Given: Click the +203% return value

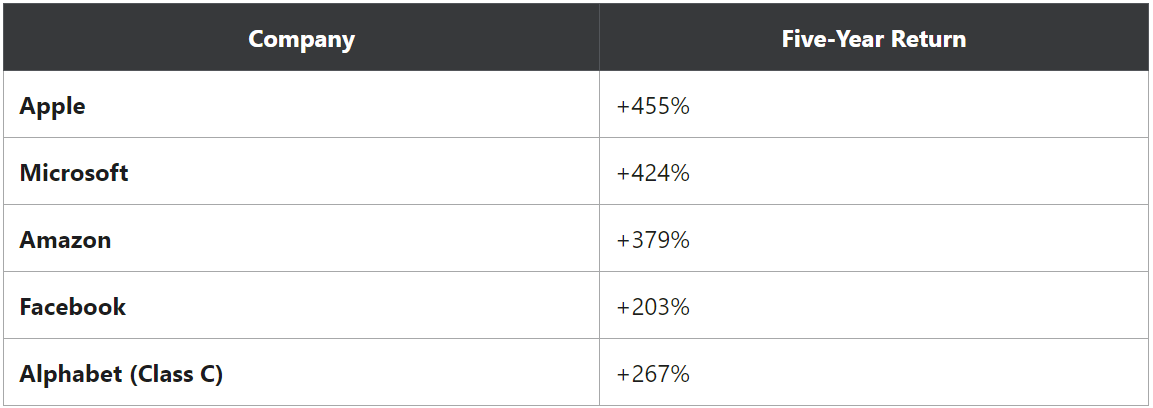Looking at the screenshot, I should coord(653,307).
